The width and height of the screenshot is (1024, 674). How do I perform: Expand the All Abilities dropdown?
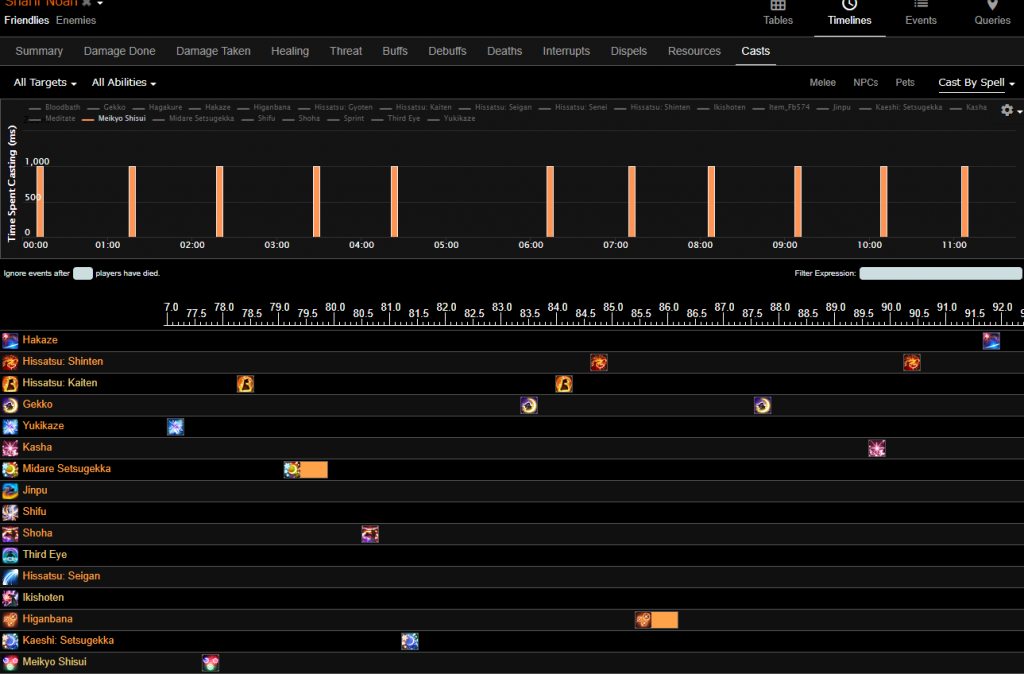[x=124, y=83]
